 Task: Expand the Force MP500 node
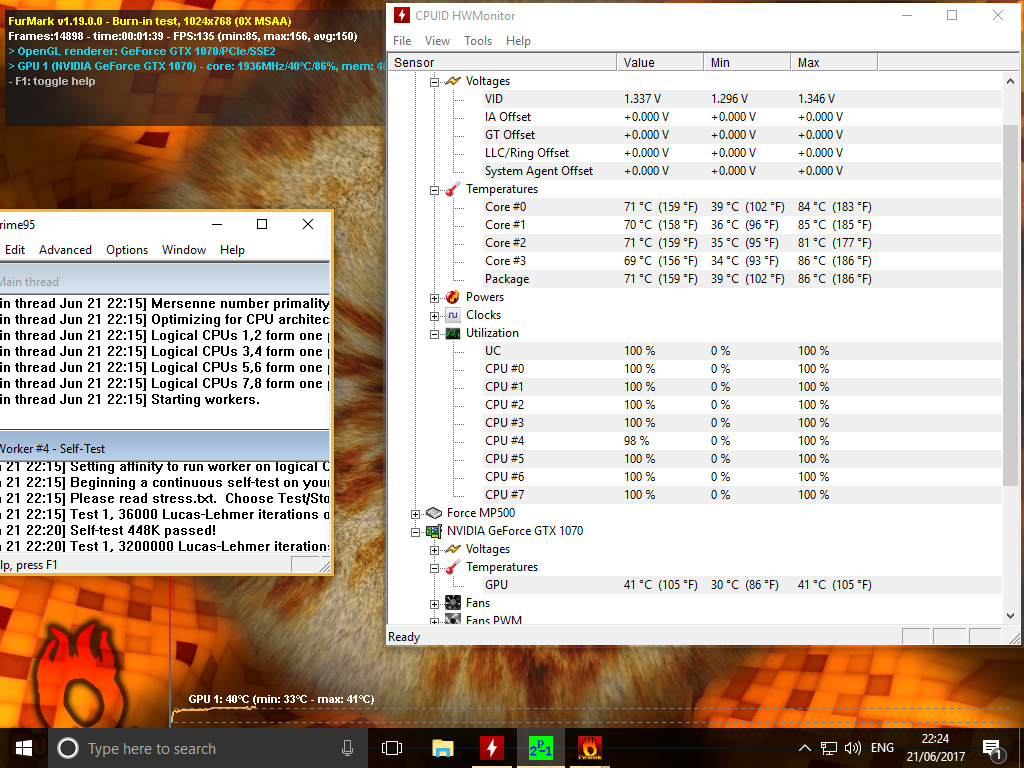point(415,515)
